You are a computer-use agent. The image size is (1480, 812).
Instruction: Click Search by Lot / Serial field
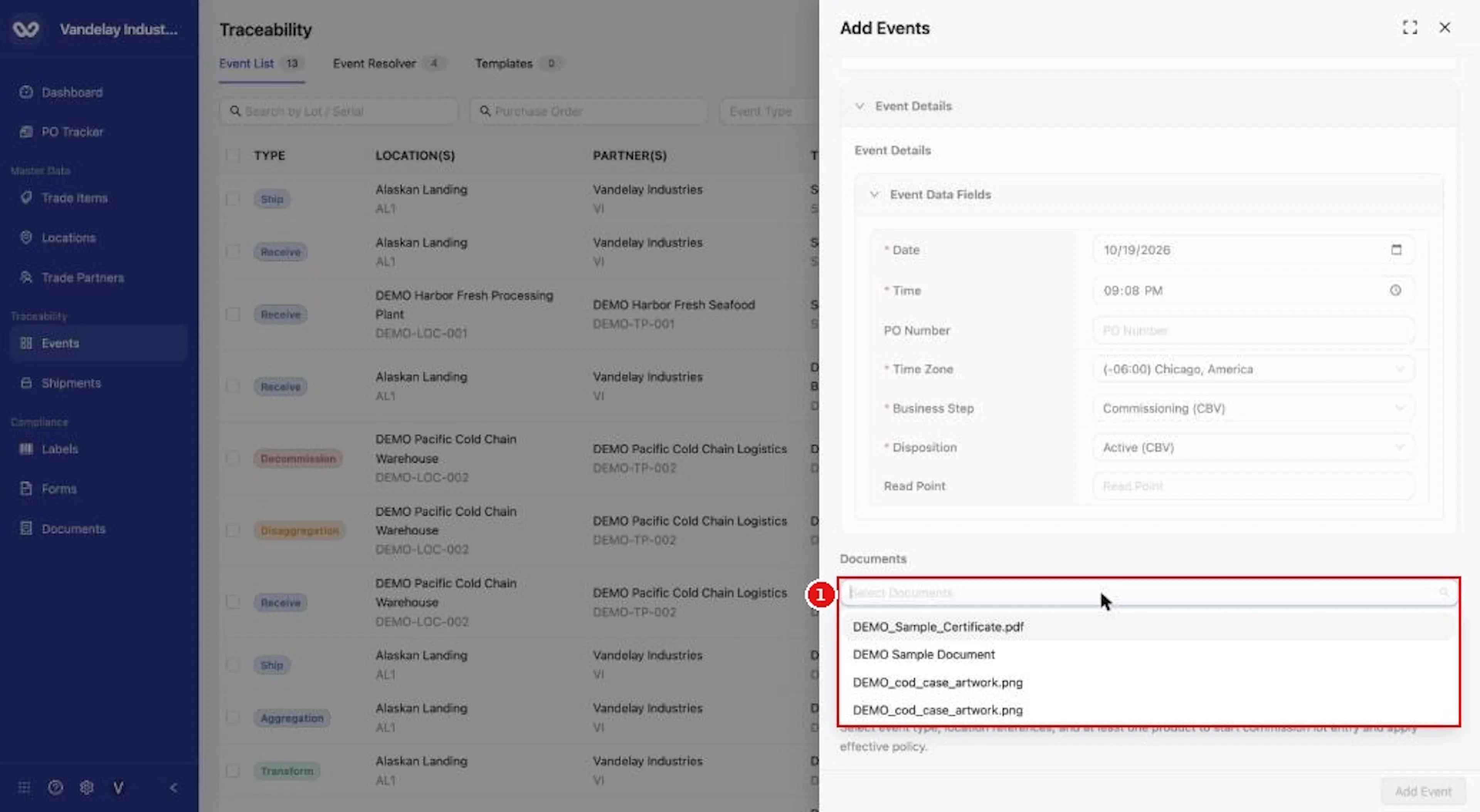pyautogui.click(x=338, y=111)
